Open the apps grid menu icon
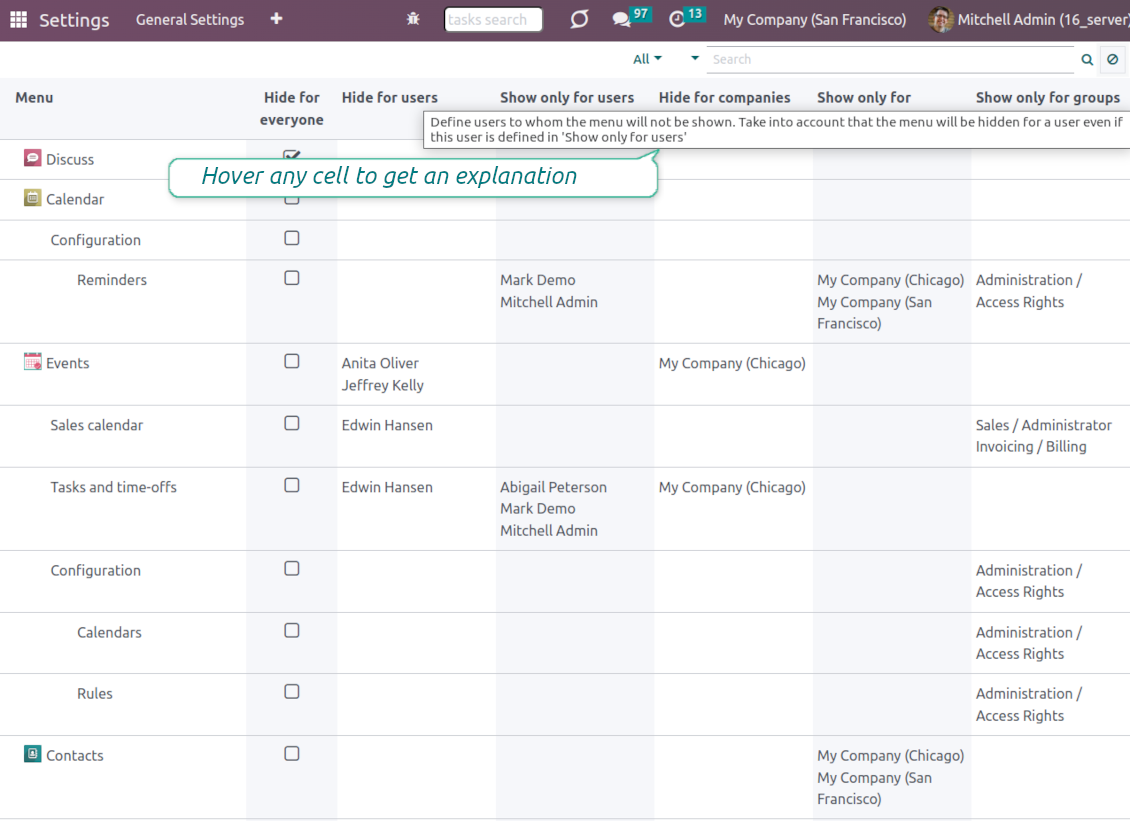Image resolution: width=1130 pixels, height=821 pixels. (19, 19)
